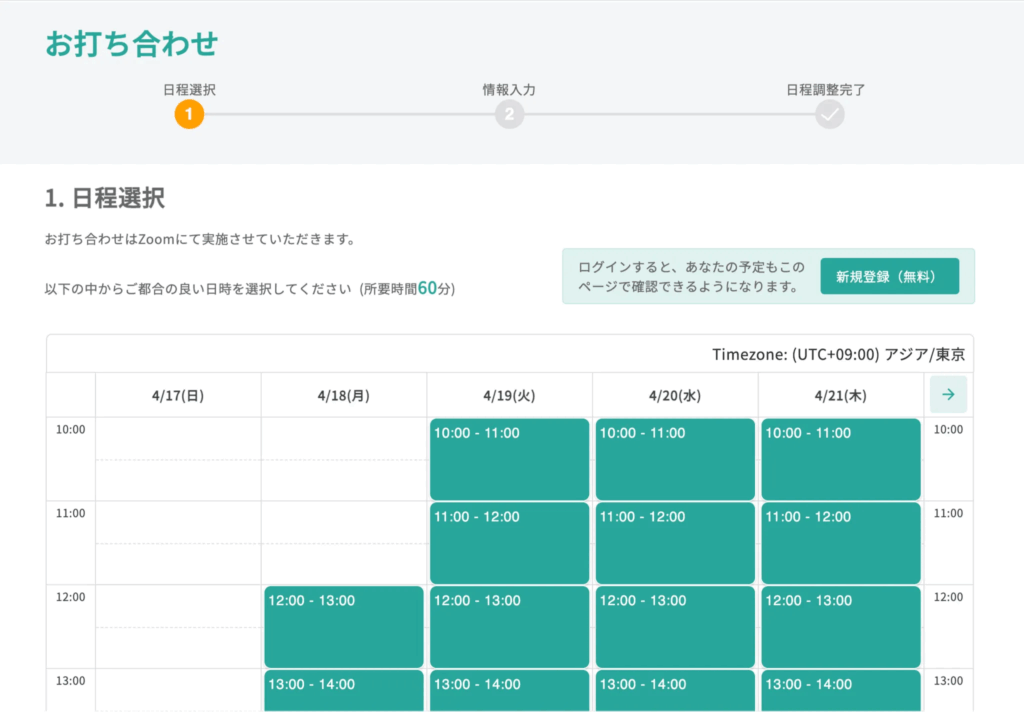The image size is (1024, 712).
Task: Choose 4/20(水) 11:00 - 12:00 slot
Action: tap(675, 543)
